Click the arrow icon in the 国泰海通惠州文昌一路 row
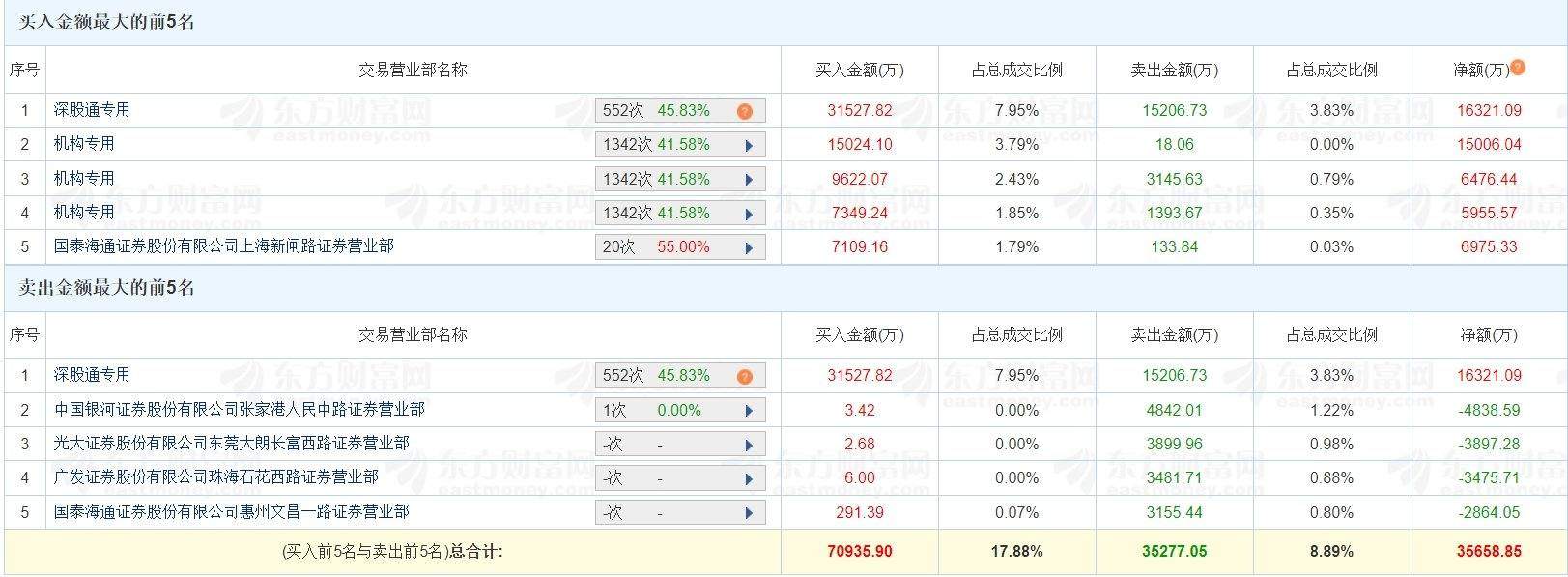 (x=749, y=513)
